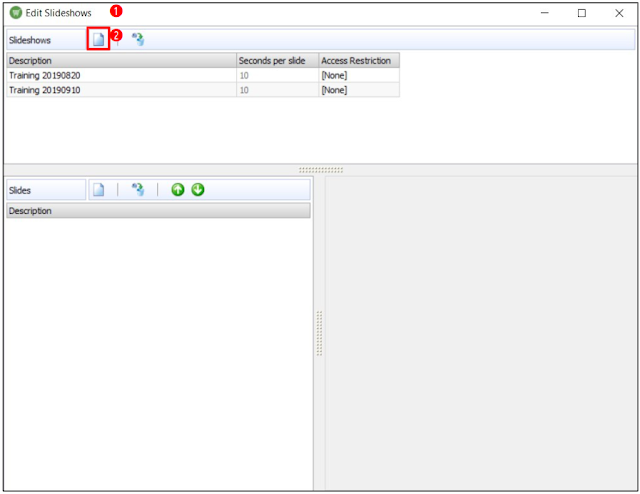Click the horizontal splitter grip between panels
The height and width of the screenshot is (494, 640).
pyautogui.click(x=321, y=170)
